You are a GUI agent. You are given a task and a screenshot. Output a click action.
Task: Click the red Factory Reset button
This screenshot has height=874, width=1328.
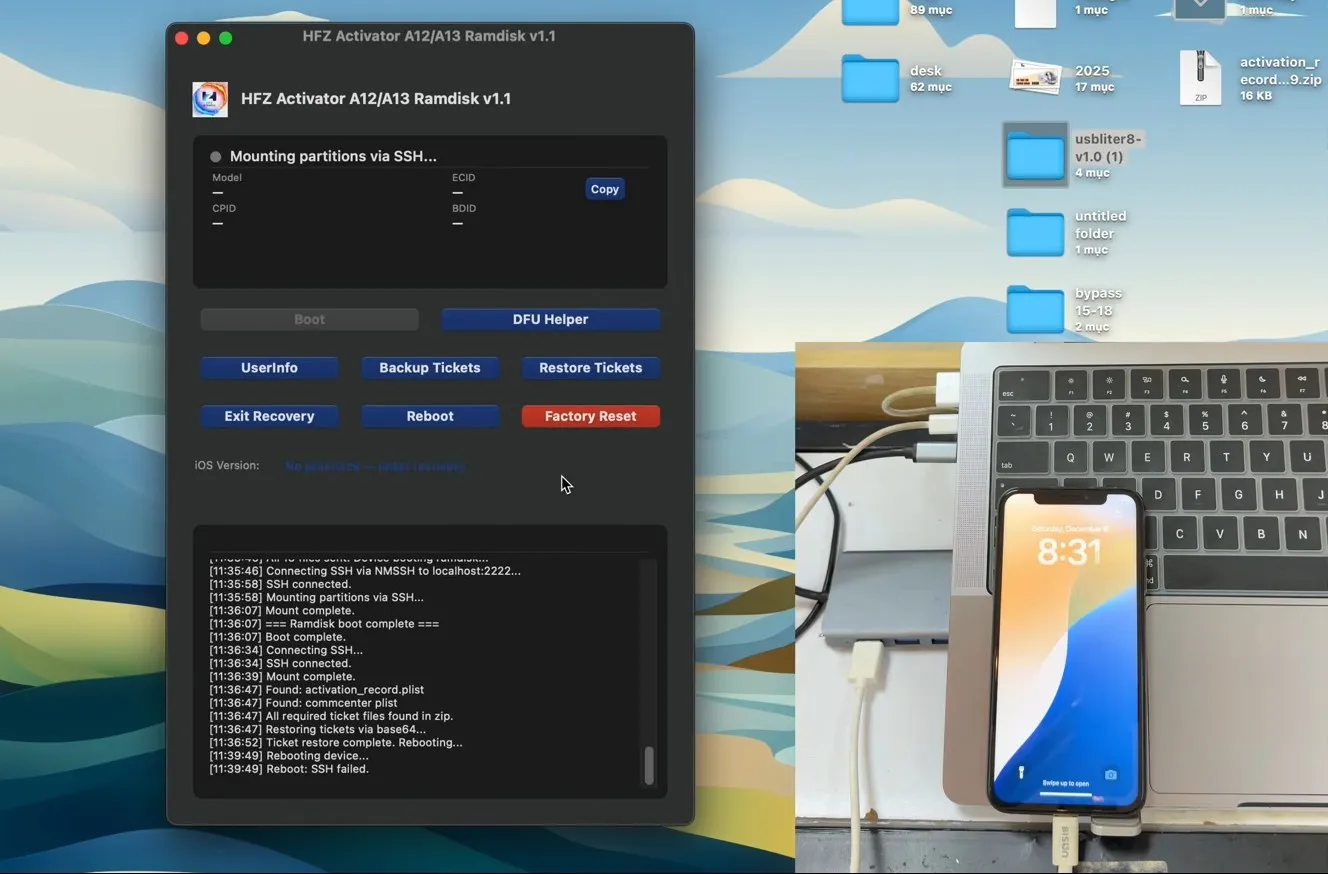(591, 416)
